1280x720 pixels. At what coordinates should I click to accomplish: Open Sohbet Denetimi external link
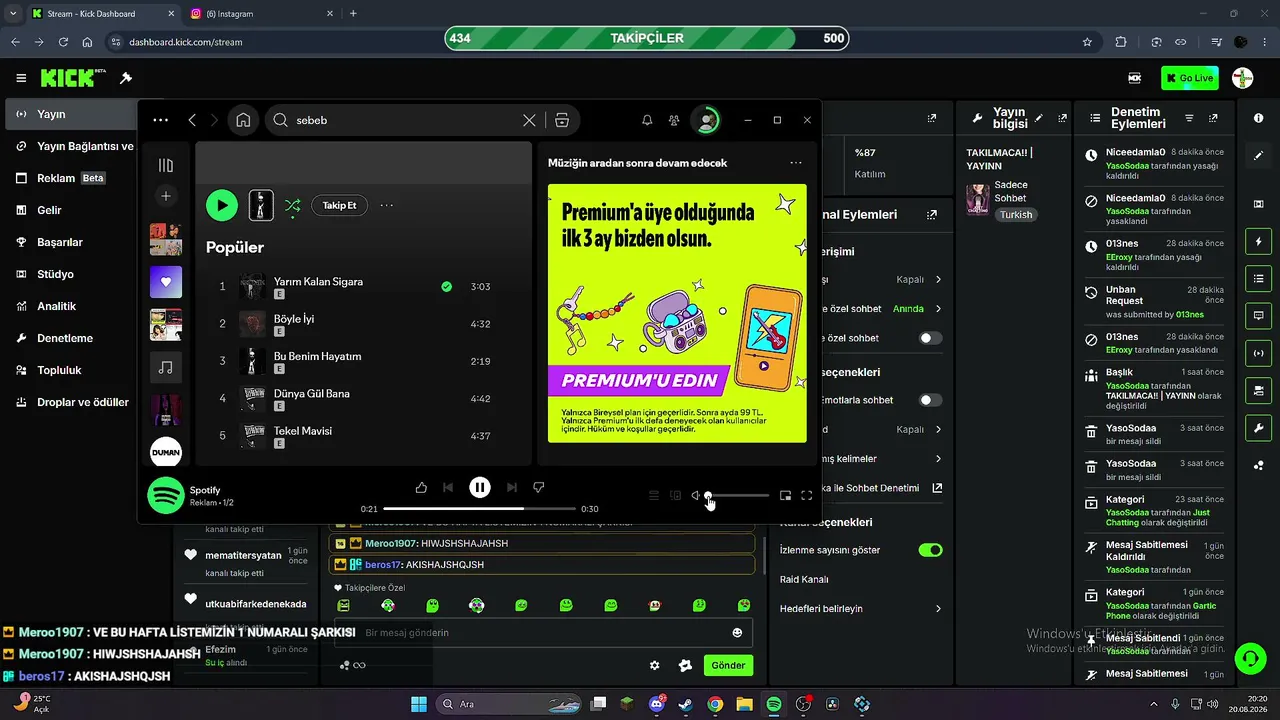[x=937, y=488]
